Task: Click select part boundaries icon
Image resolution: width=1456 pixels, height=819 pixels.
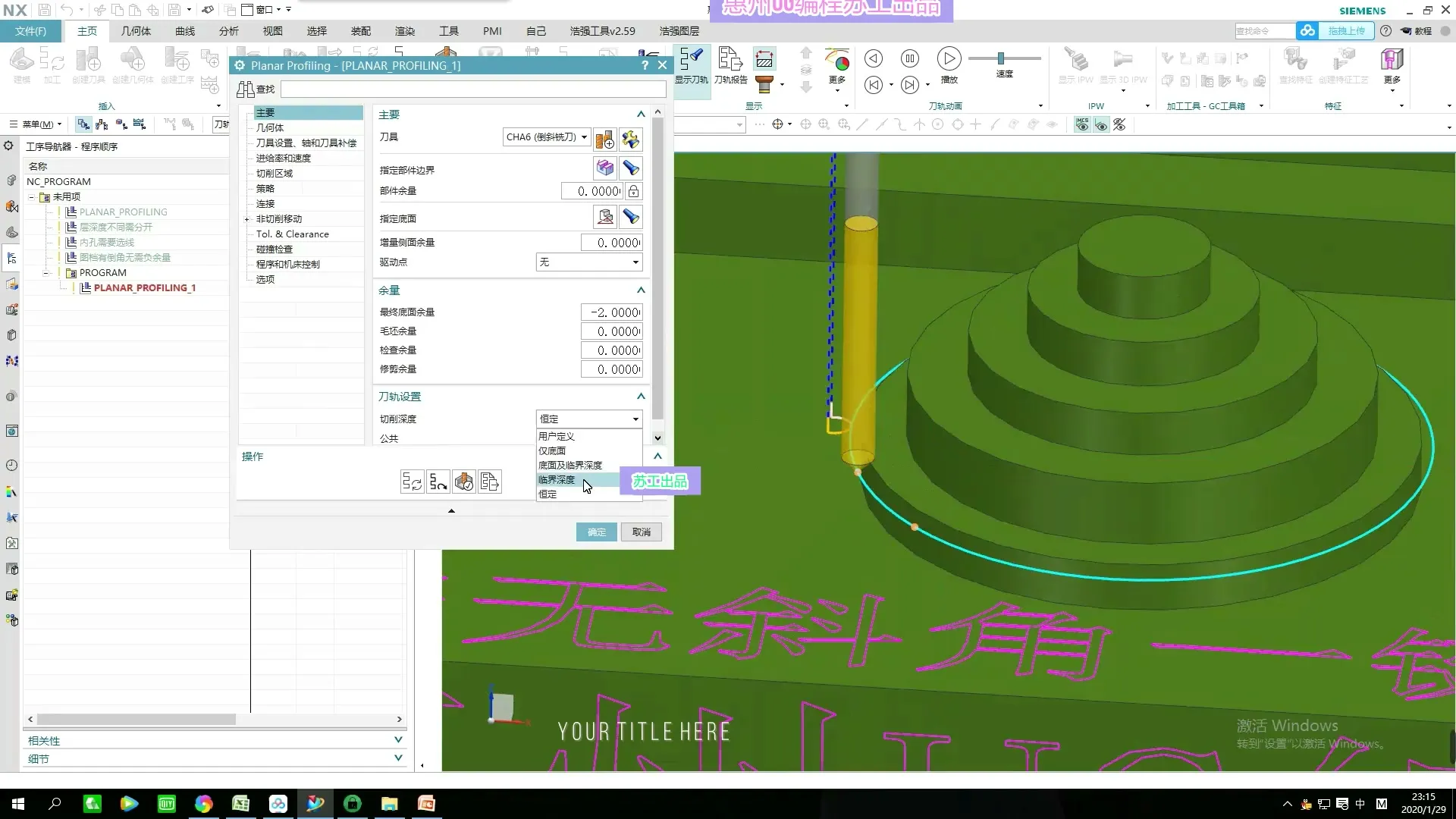Action: point(604,168)
